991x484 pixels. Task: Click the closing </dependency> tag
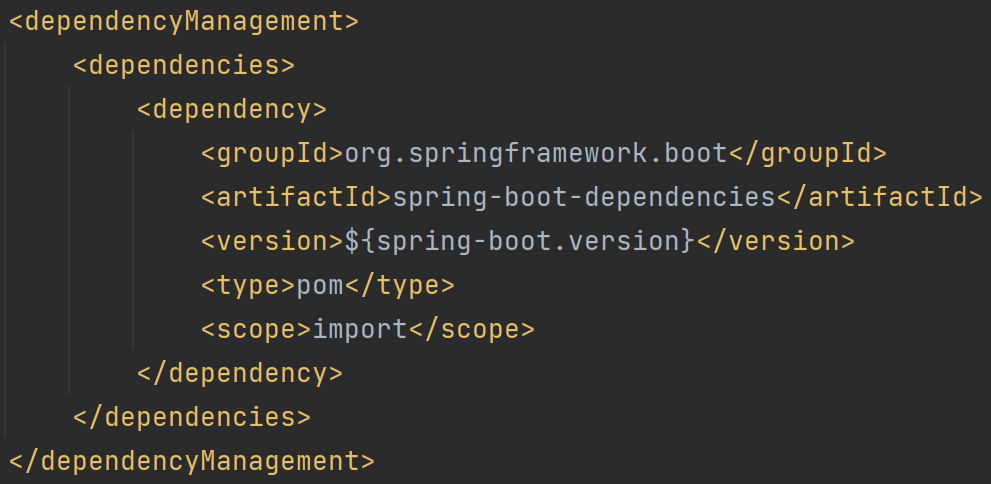click(240, 373)
